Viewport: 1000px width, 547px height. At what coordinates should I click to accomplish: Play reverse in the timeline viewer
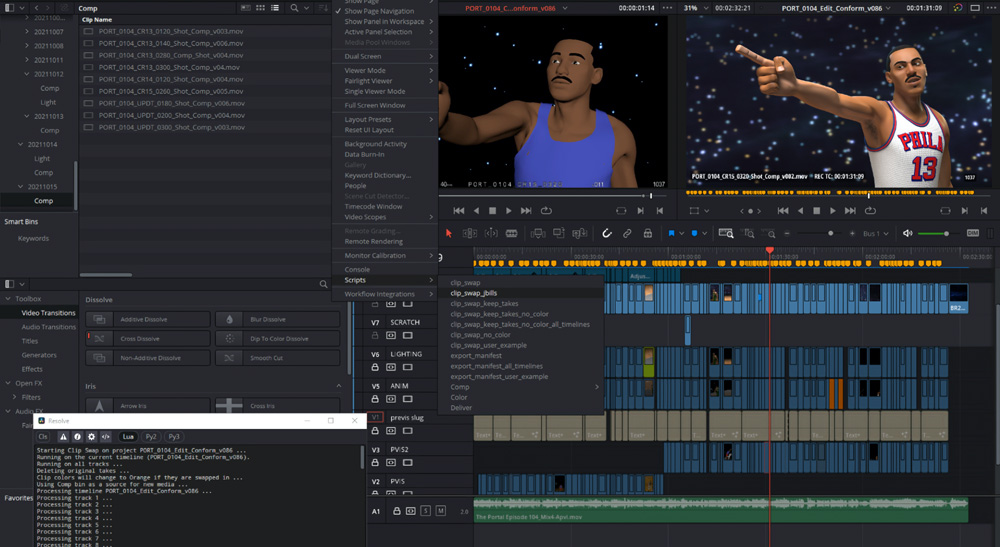coord(800,210)
